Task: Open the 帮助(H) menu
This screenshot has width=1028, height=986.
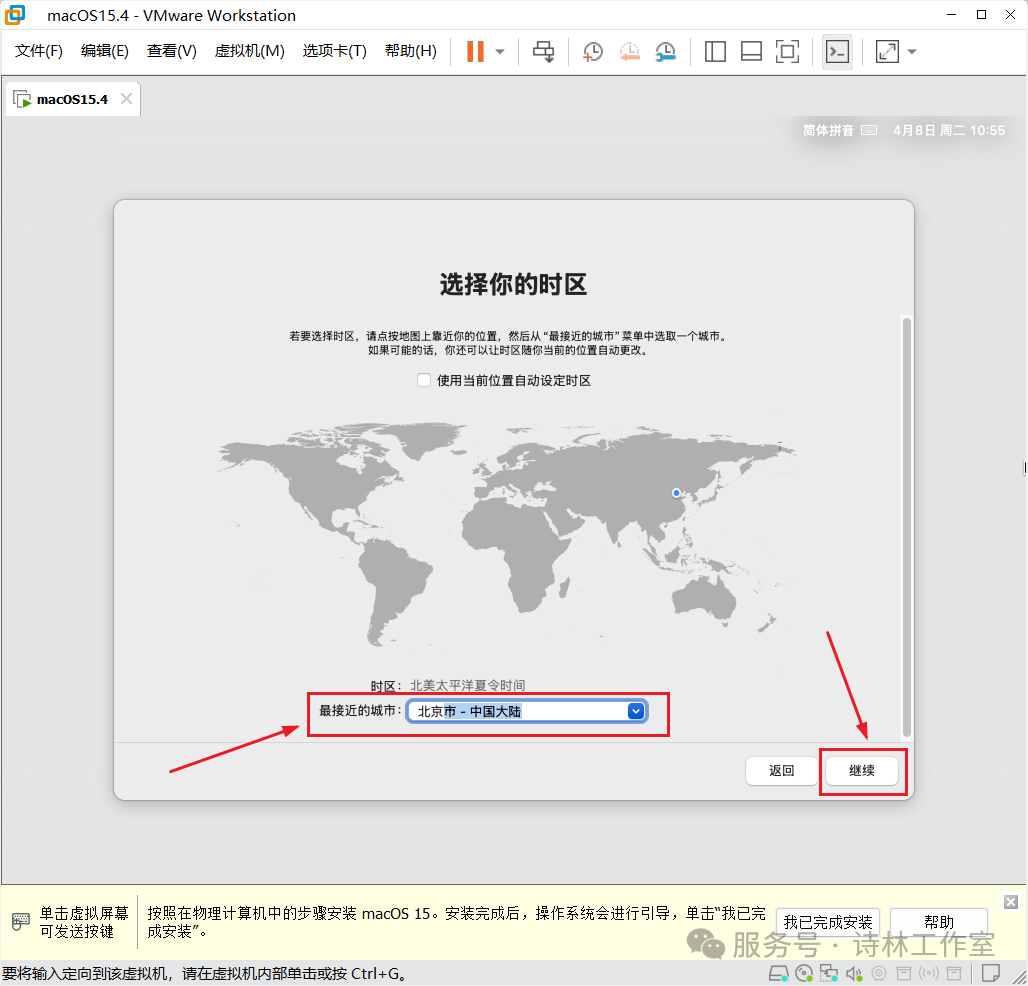Action: click(x=411, y=50)
